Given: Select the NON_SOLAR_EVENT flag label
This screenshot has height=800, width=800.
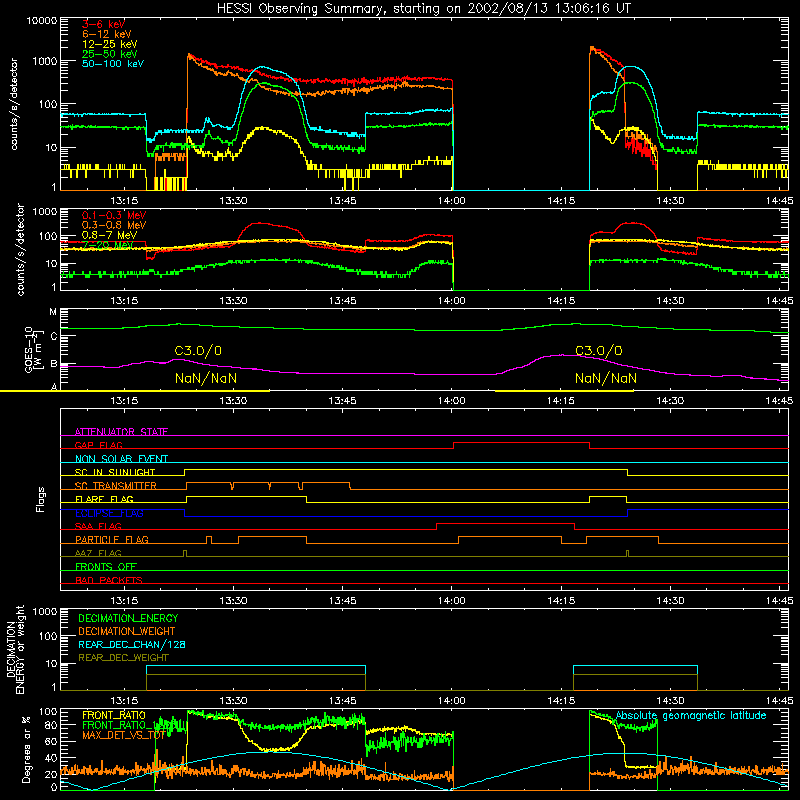Looking at the screenshot, I should click(121, 459).
